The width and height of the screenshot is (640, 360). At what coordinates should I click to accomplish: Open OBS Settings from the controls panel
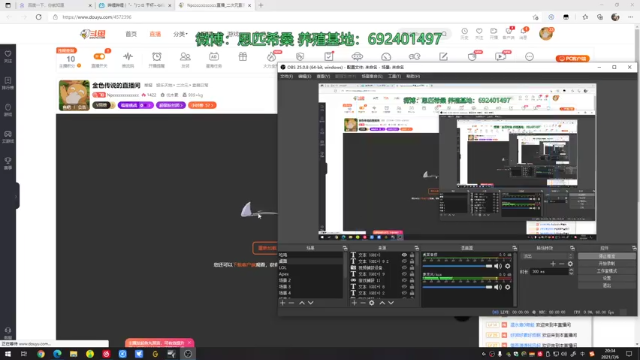[607, 278]
